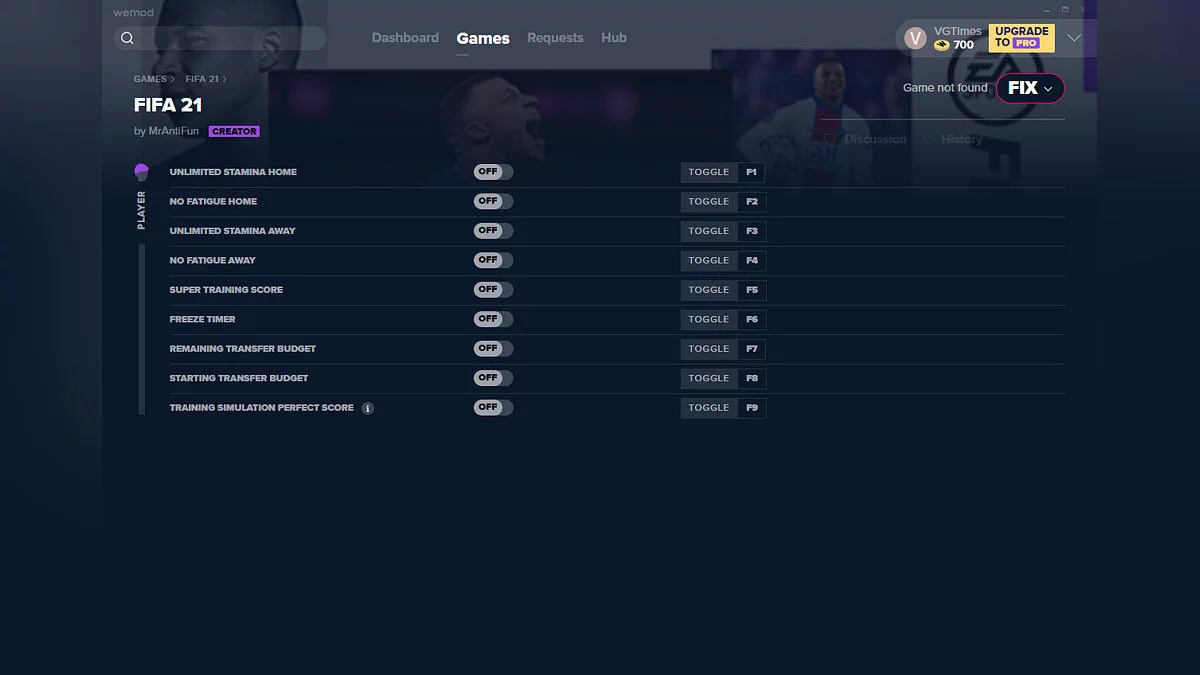Click the MrAntiFun author link
Viewport: 1200px width, 675px height.
(x=174, y=131)
